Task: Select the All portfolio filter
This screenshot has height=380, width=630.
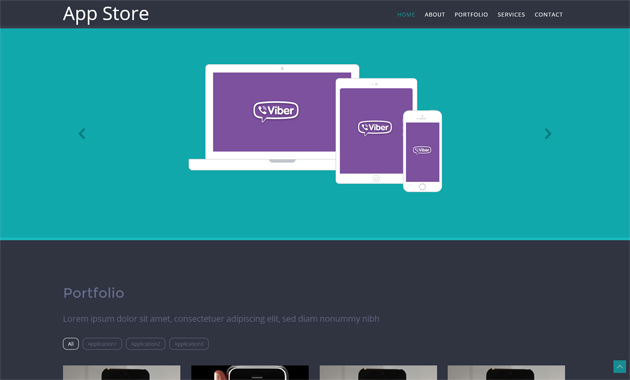Action: pyautogui.click(x=71, y=344)
